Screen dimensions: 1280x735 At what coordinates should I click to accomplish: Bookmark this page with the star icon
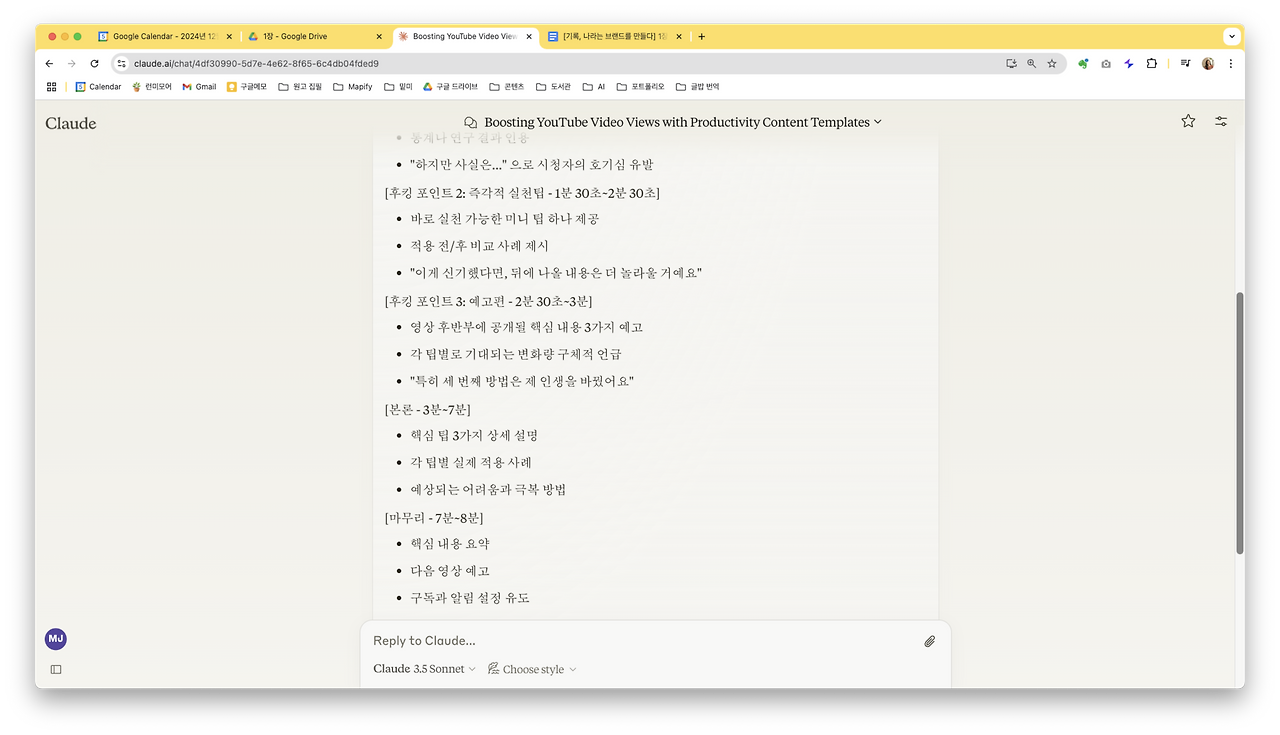click(1052, 63)
